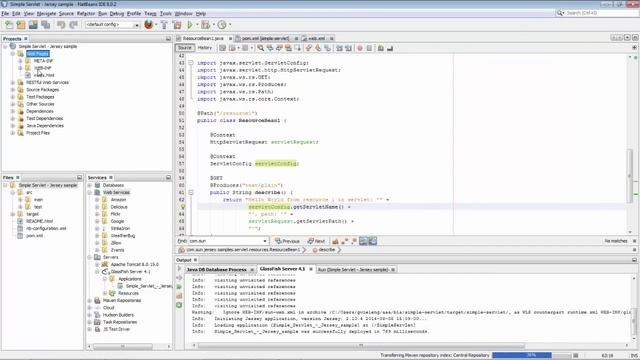The width and height of the screenshot is (640, 360).
Task: Minimize the Services panel
Action: [x=168, y=178]
